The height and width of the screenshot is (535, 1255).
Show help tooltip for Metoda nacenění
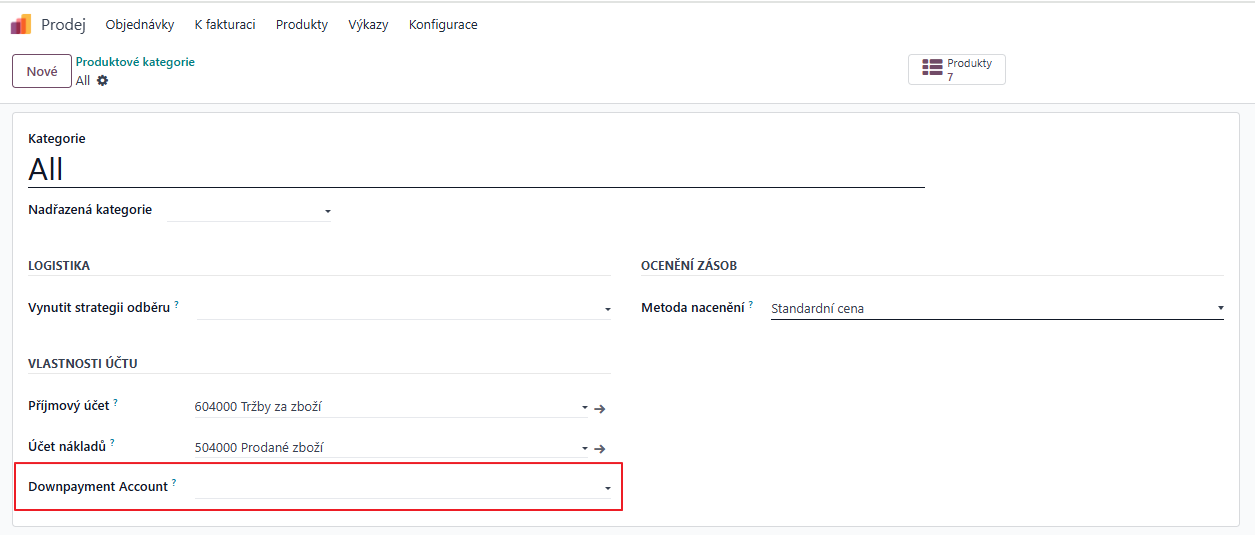click(751, 304)
